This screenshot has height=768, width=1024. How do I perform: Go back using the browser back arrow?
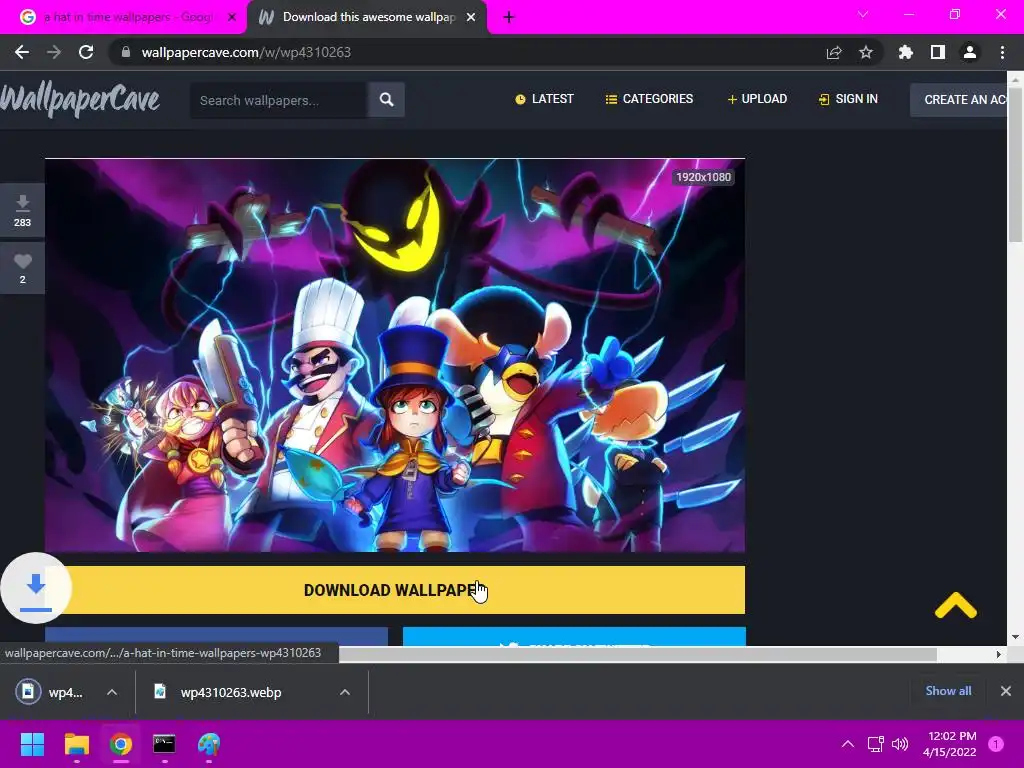[22, 52]
